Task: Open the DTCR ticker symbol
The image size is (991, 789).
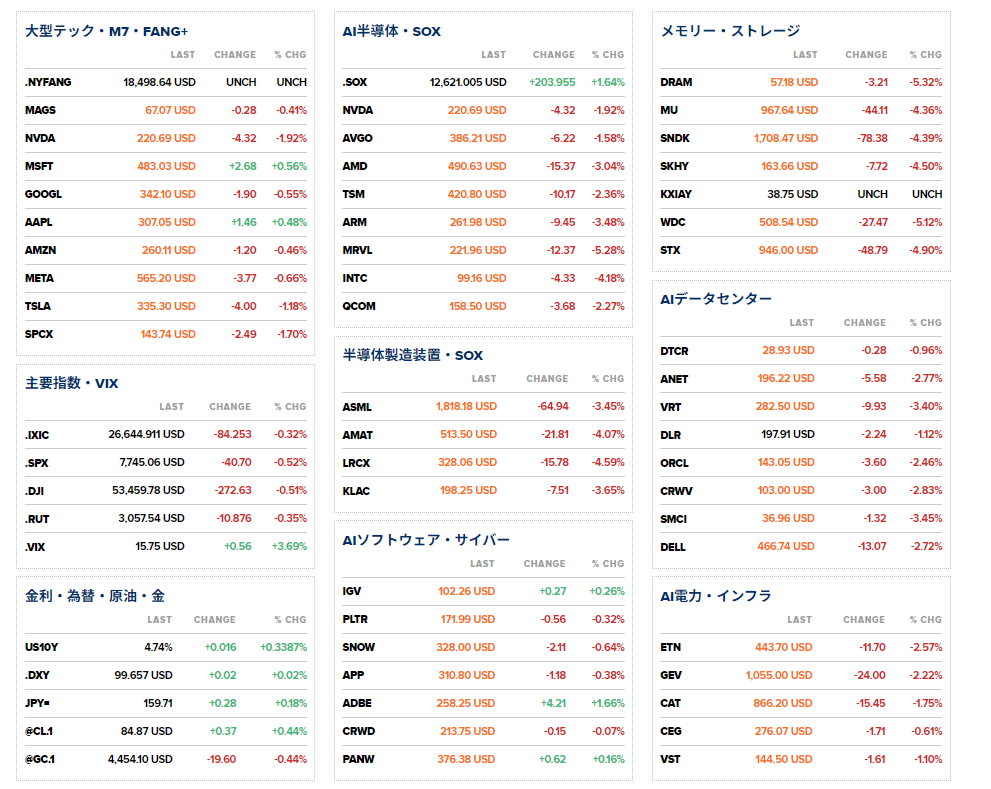Action: click(x=674, y=351)
